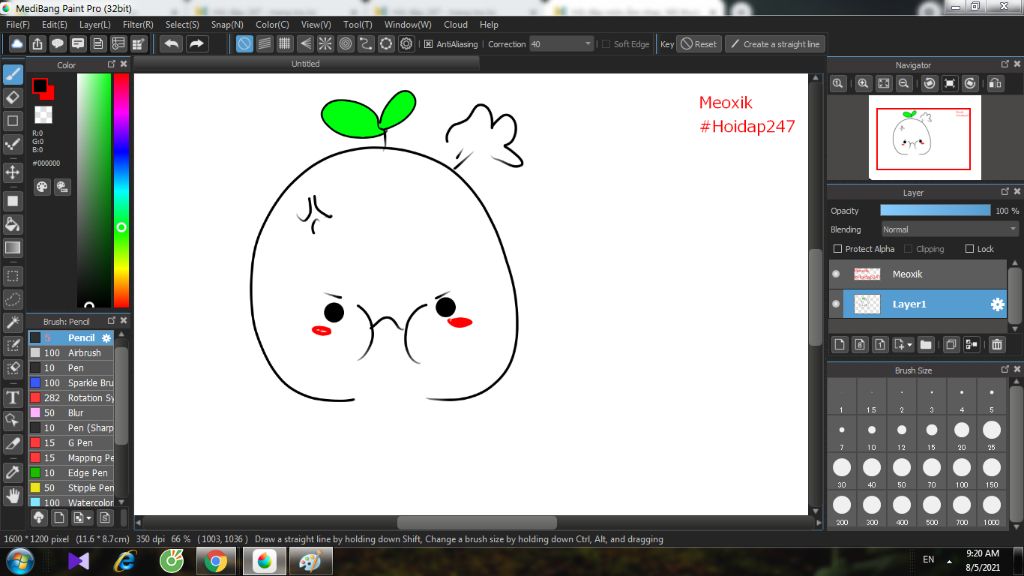This screenshot has height=576, width=1024.
Task: Choose the Move tool
Action: [x=12, y=172]
